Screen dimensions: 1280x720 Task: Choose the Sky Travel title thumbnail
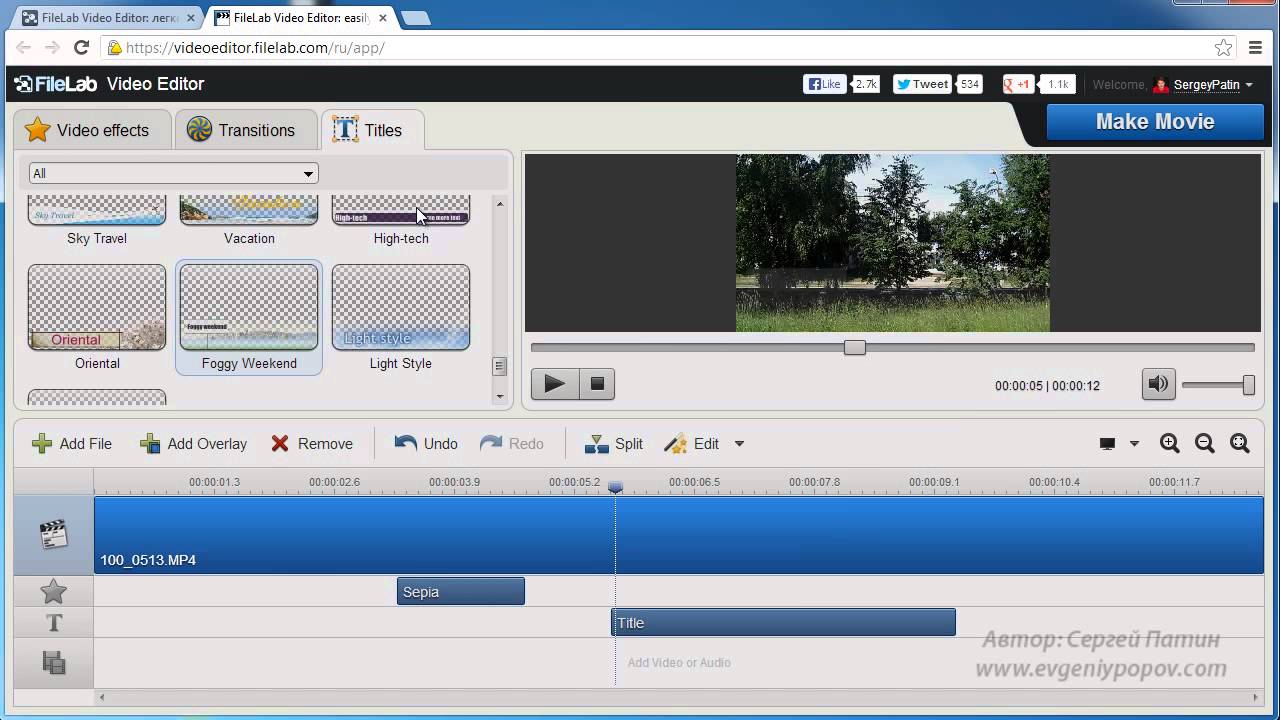pos(97,210)
